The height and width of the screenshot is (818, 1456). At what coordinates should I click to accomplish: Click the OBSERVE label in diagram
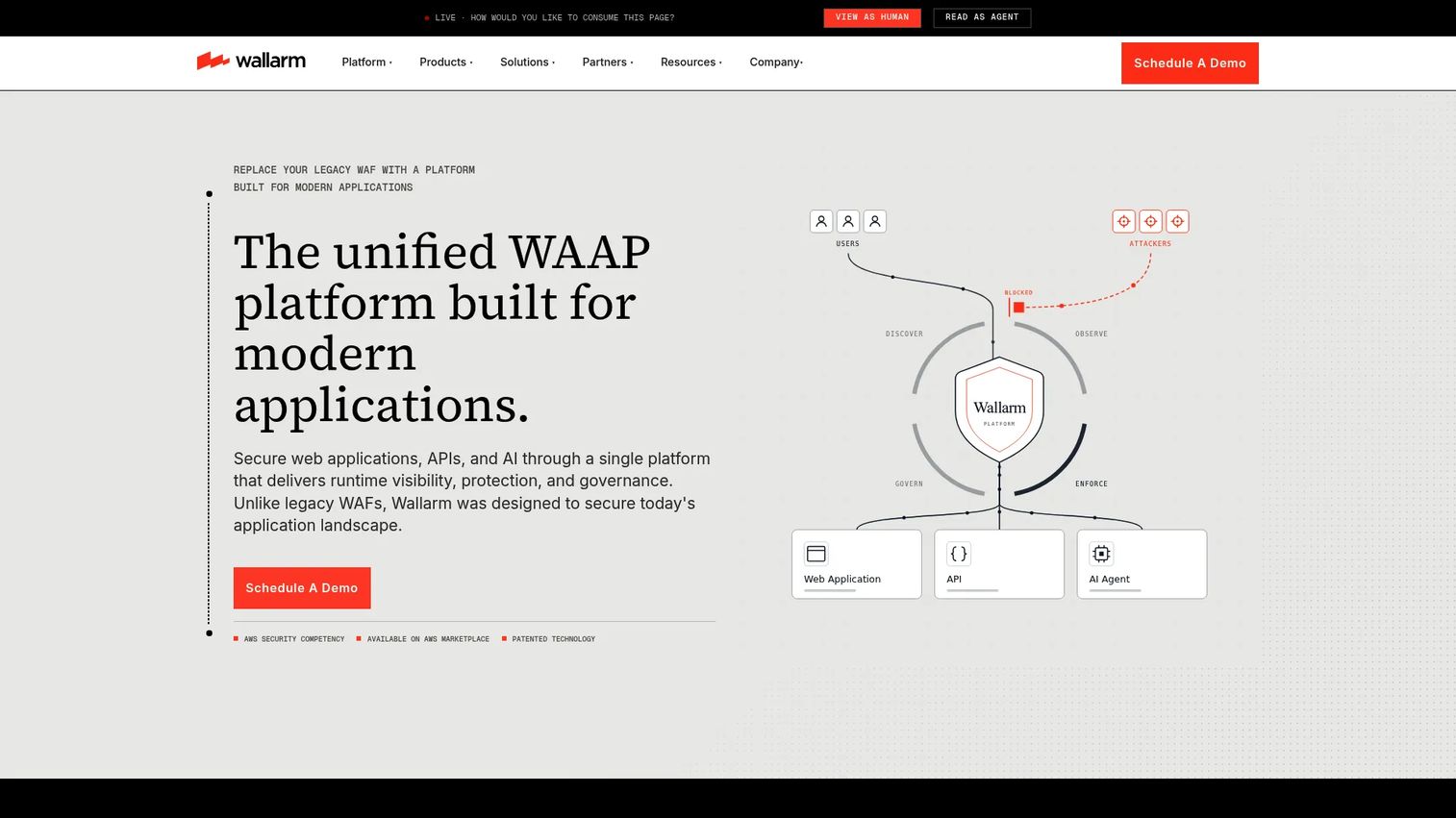[1092, 335]
